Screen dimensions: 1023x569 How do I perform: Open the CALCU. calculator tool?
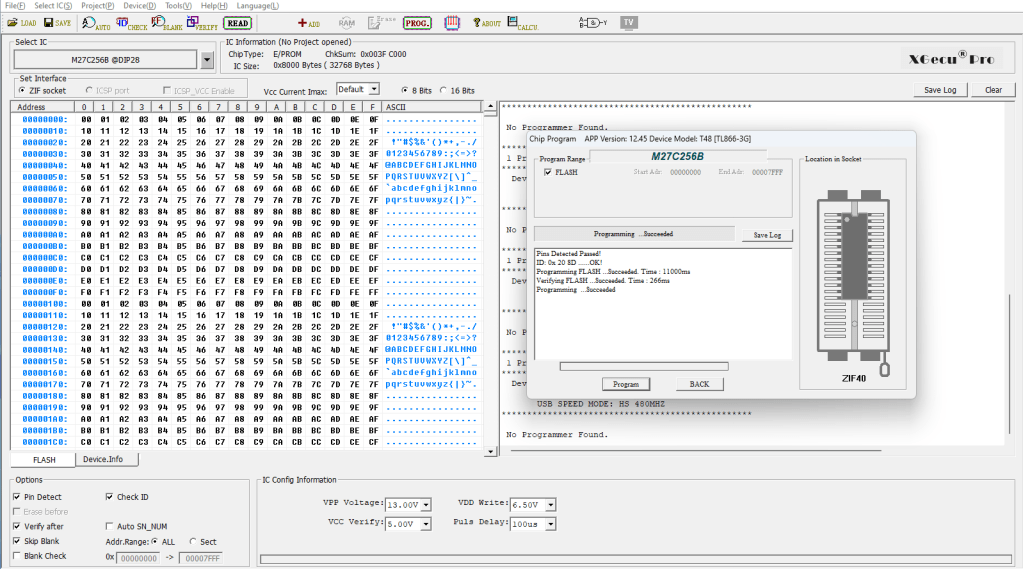point(520,22)
